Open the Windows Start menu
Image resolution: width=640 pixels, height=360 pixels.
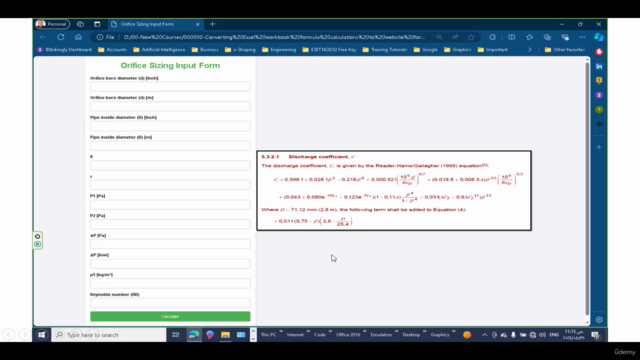click(x=42, y=335)
